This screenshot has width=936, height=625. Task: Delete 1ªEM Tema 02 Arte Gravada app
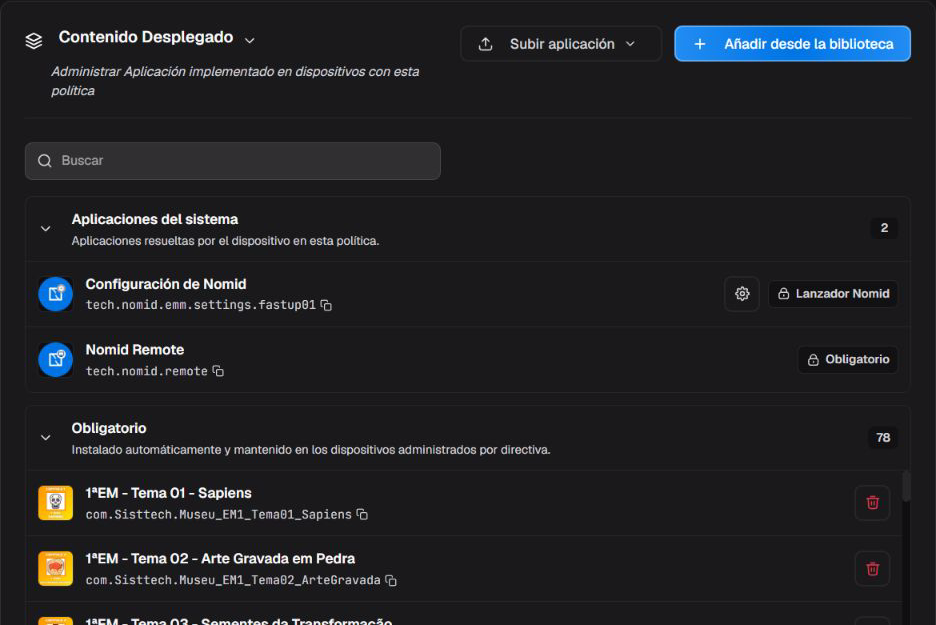[872, 568]
